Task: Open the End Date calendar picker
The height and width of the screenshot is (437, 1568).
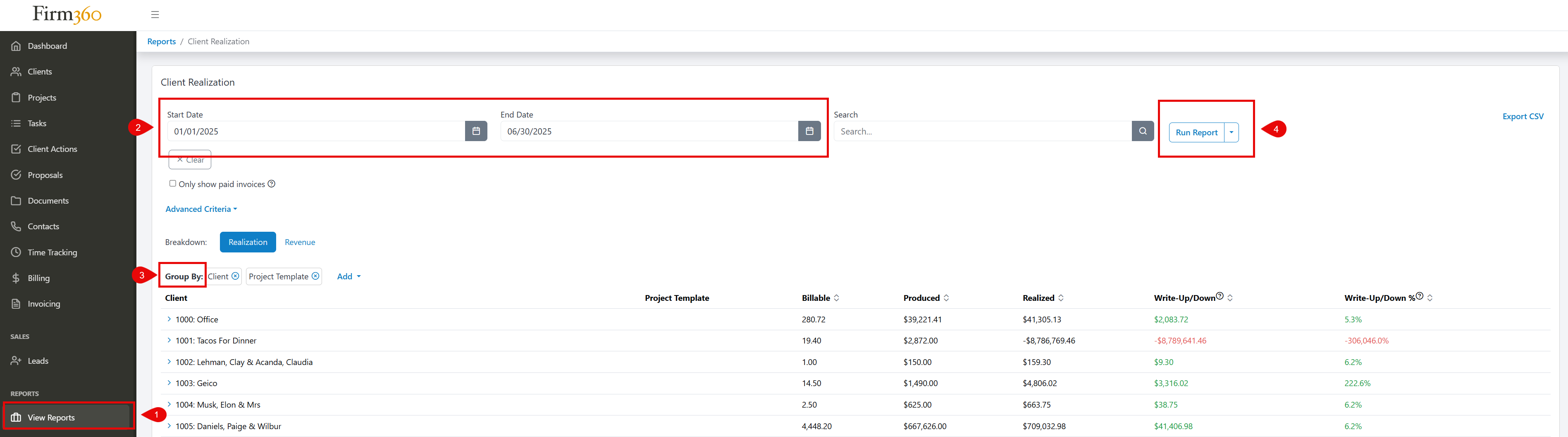Action: pos(809,131)
